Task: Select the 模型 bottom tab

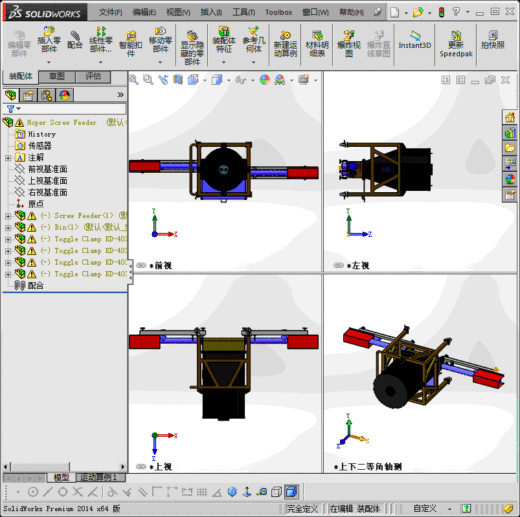Action: click(x=62, y=478)
